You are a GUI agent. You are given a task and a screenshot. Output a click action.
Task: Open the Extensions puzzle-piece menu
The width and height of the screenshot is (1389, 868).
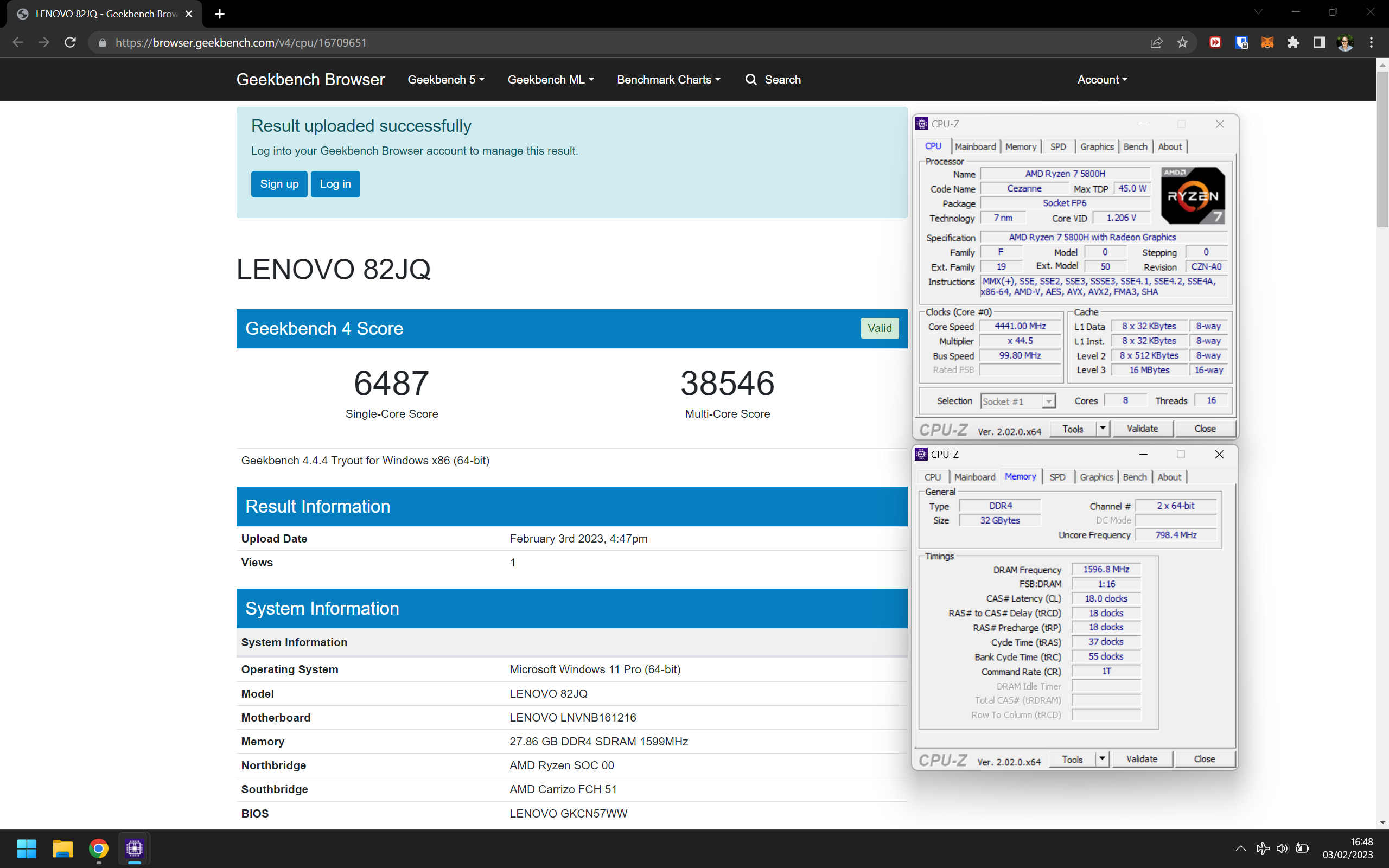tap(1293, 42)
